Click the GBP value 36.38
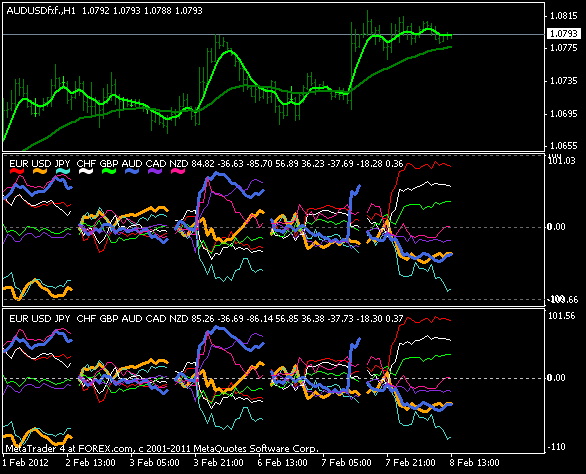This screenshot has width=586, height=474. click(x=313, y=319)
